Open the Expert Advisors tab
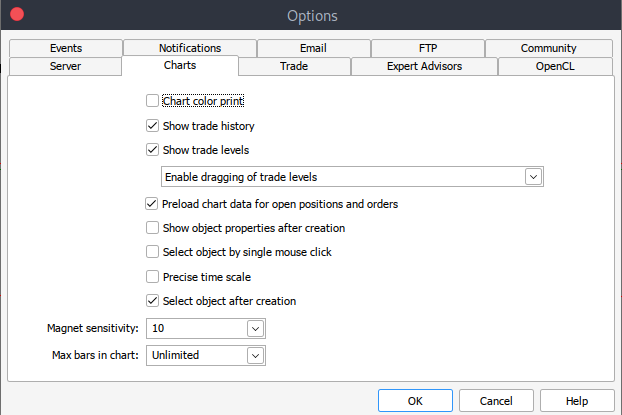The width and height of the screenshot is (622, 415). click(422, 67)
